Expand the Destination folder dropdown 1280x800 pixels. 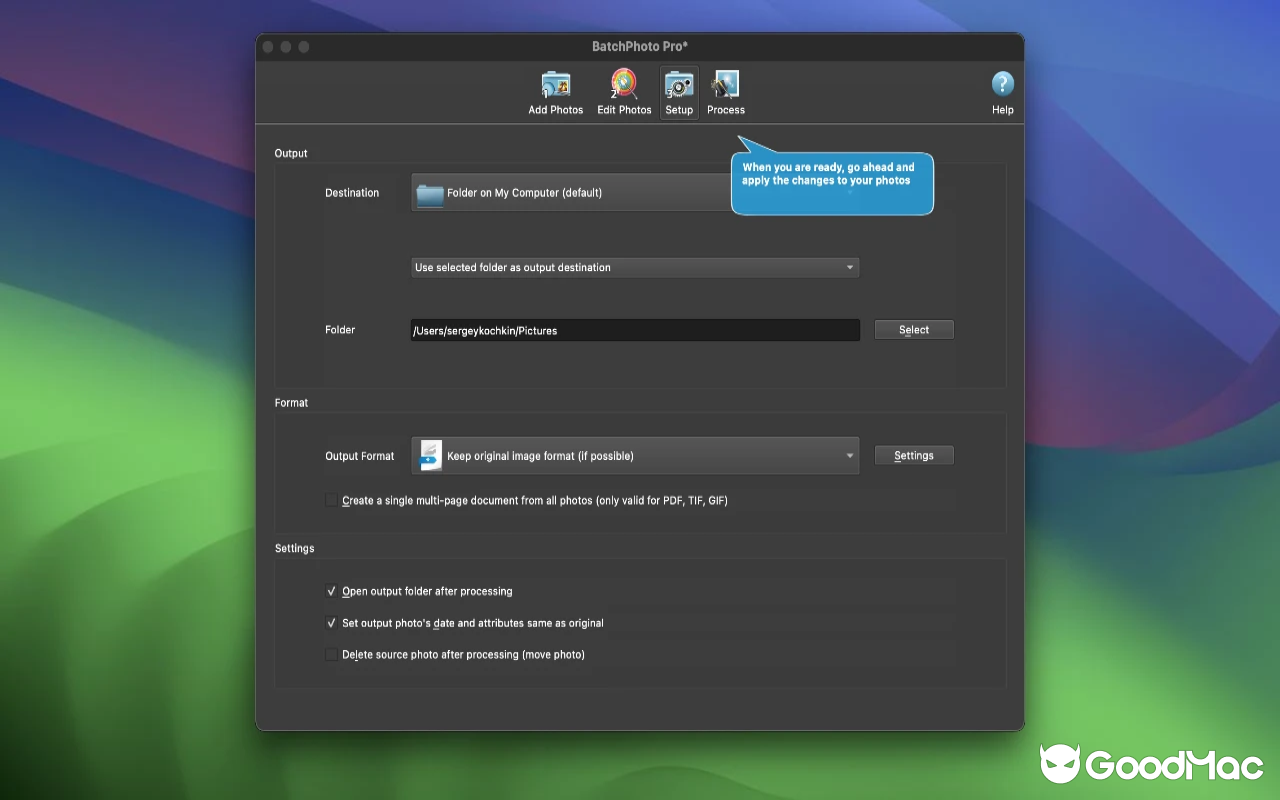click(600, 192)
